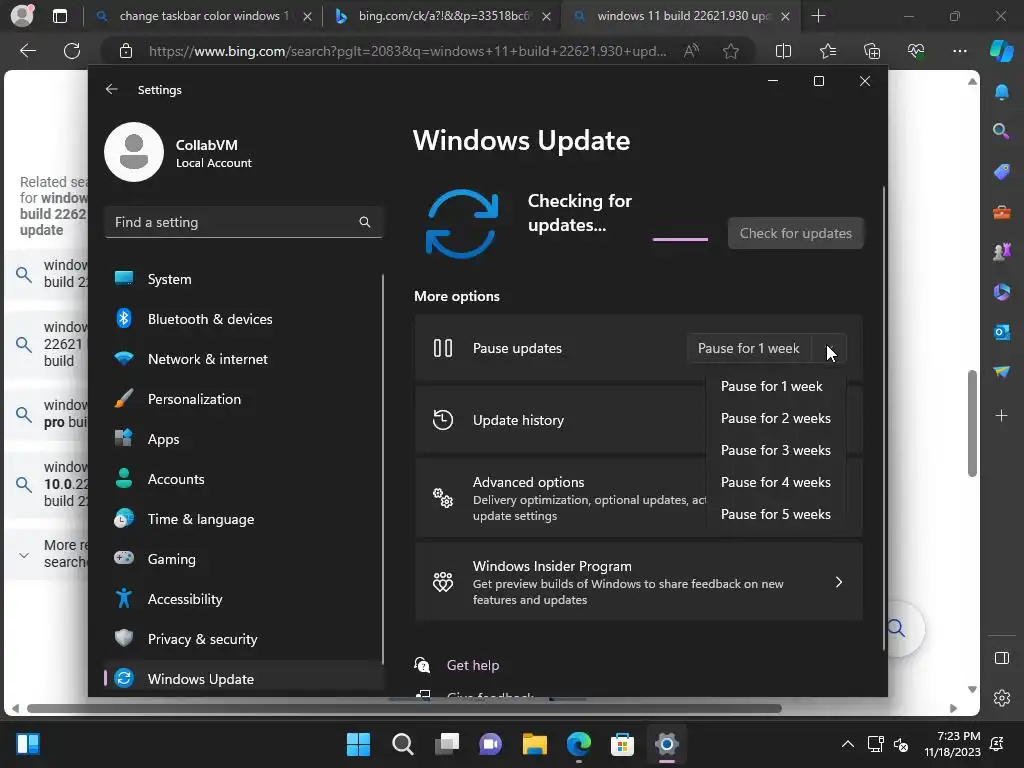Screen dimensions: 1024x768
Task: Click Edge sidebar tools briefcase icon
Action: click(1001, 212)
